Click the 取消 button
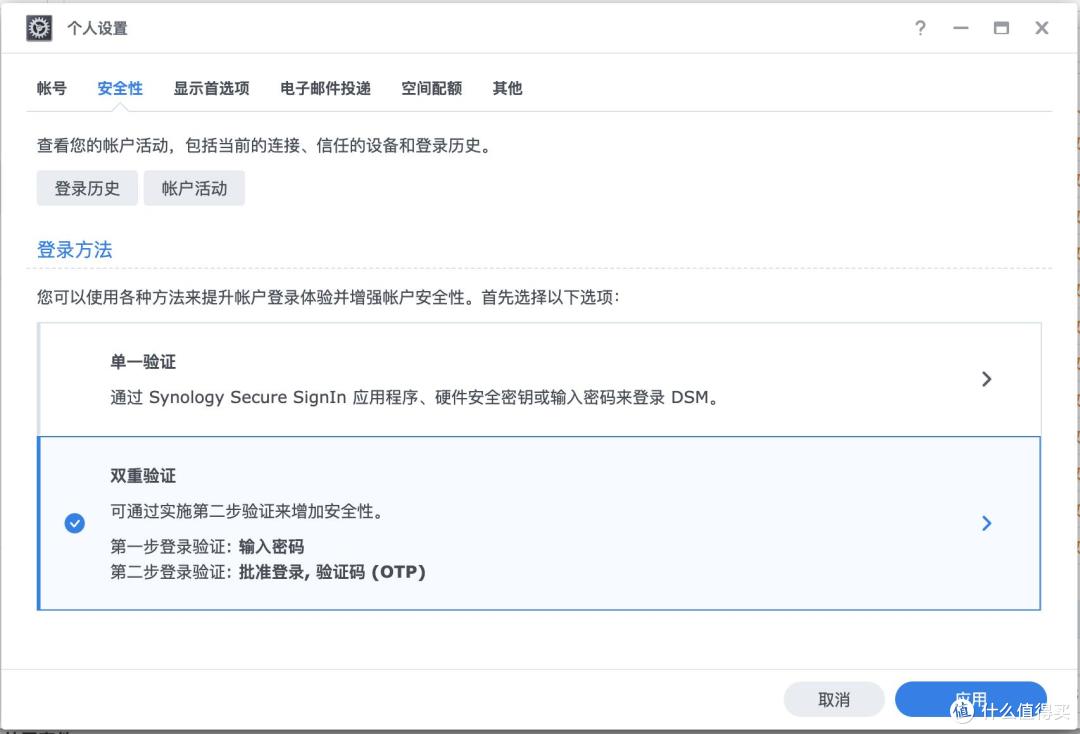 pos(834,700)
